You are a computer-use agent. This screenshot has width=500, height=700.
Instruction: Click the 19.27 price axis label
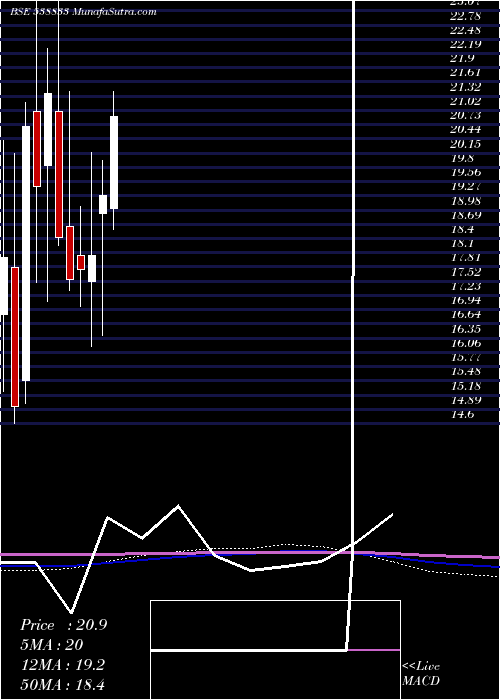point(466,187)
